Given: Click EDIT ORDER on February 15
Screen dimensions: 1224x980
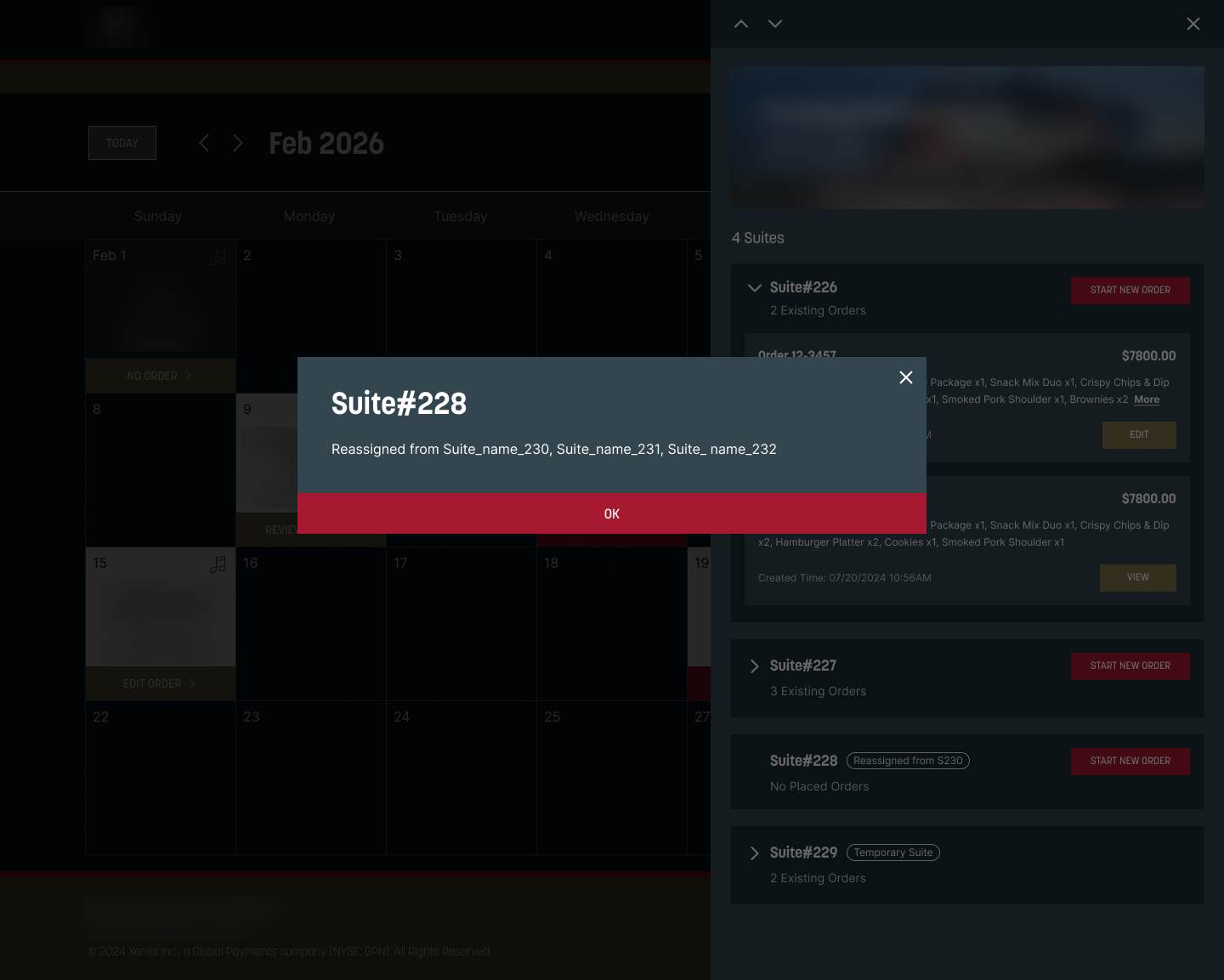Looking at the screenshot, I should pyautogui.click(x=160, y=683).
